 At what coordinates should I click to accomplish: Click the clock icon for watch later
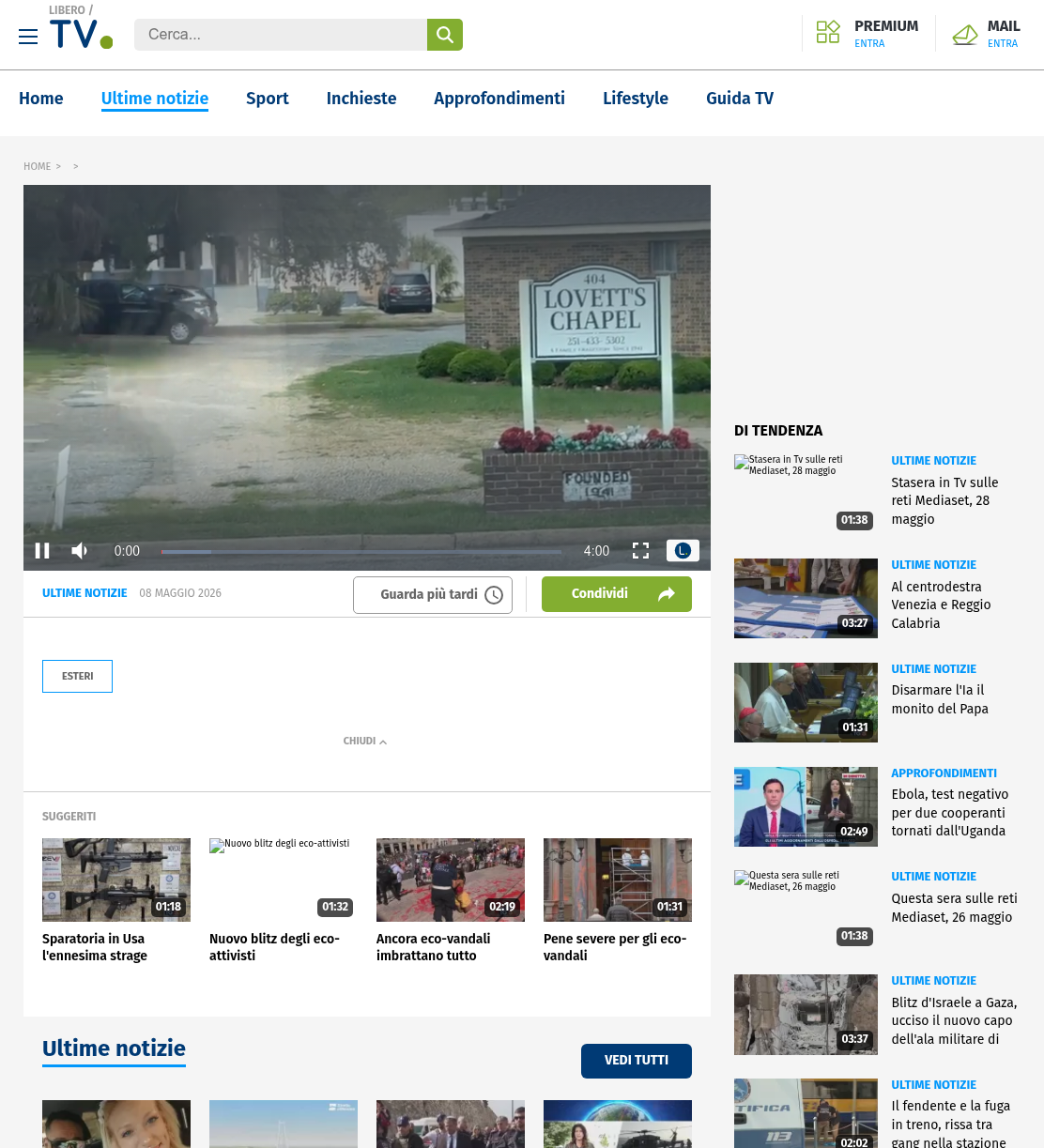coord(494,595)
